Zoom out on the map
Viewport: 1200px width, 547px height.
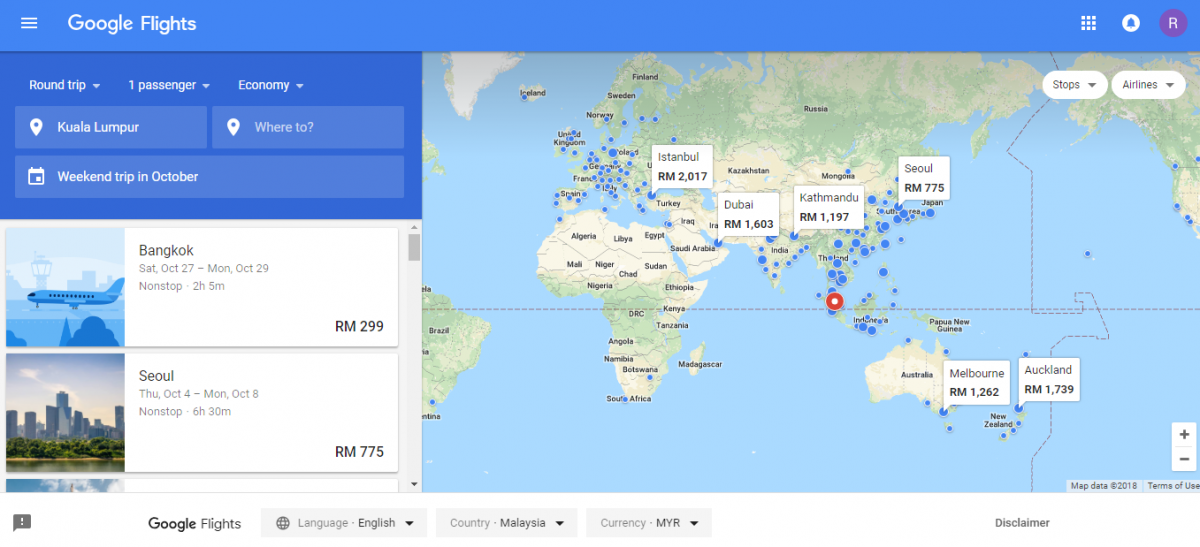coord(1185,458)
